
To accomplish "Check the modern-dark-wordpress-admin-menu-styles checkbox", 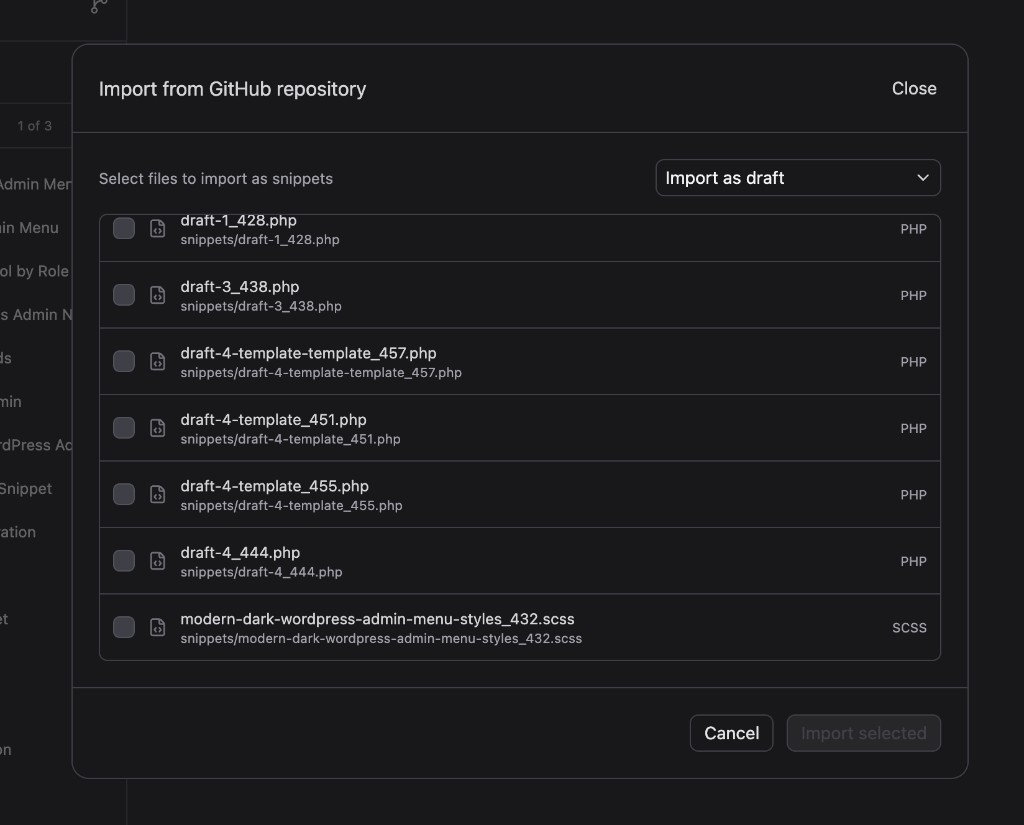I will click(123, 627).
